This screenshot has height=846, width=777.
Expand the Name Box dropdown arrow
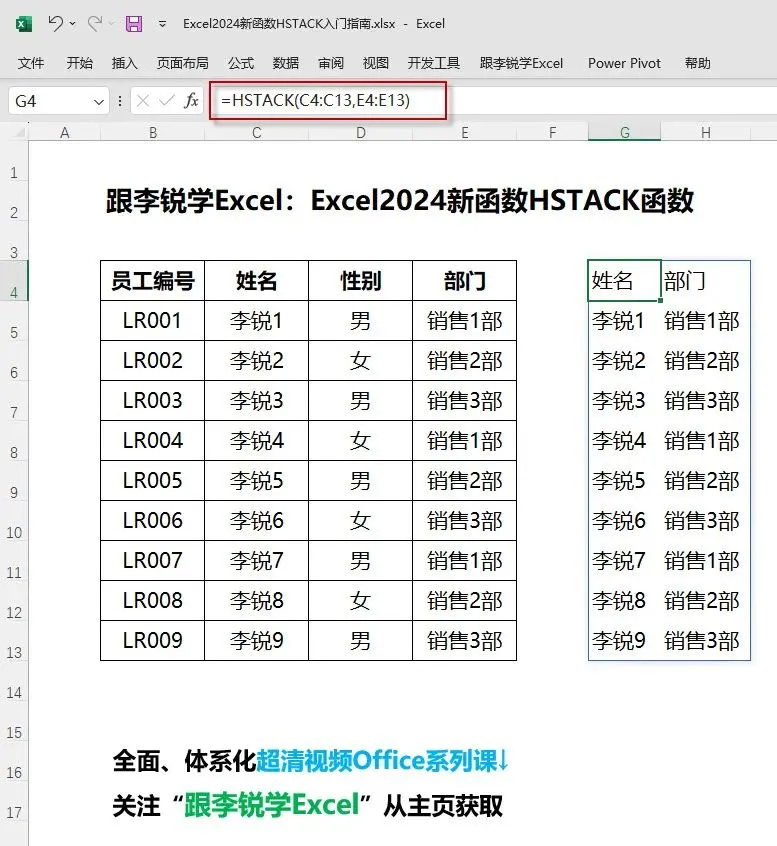click(x=99, y=101)
